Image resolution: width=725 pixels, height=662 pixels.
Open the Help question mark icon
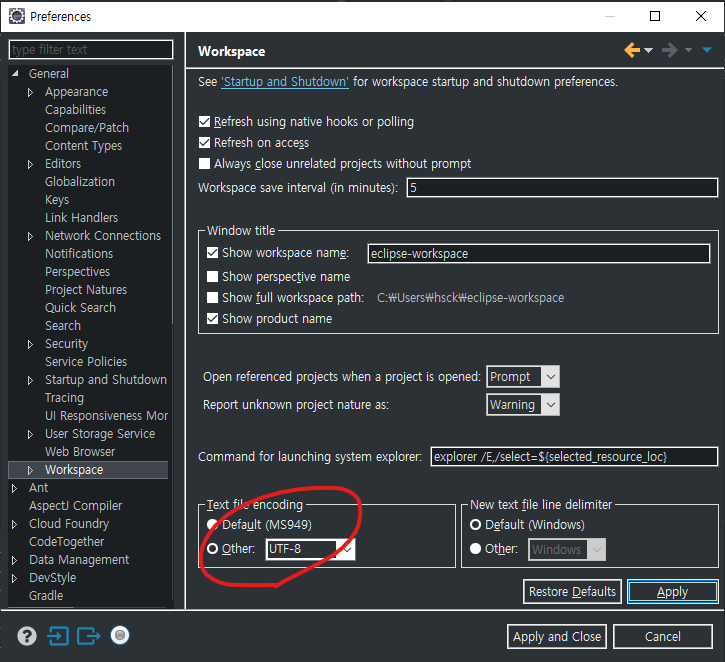tap(27, 636)
